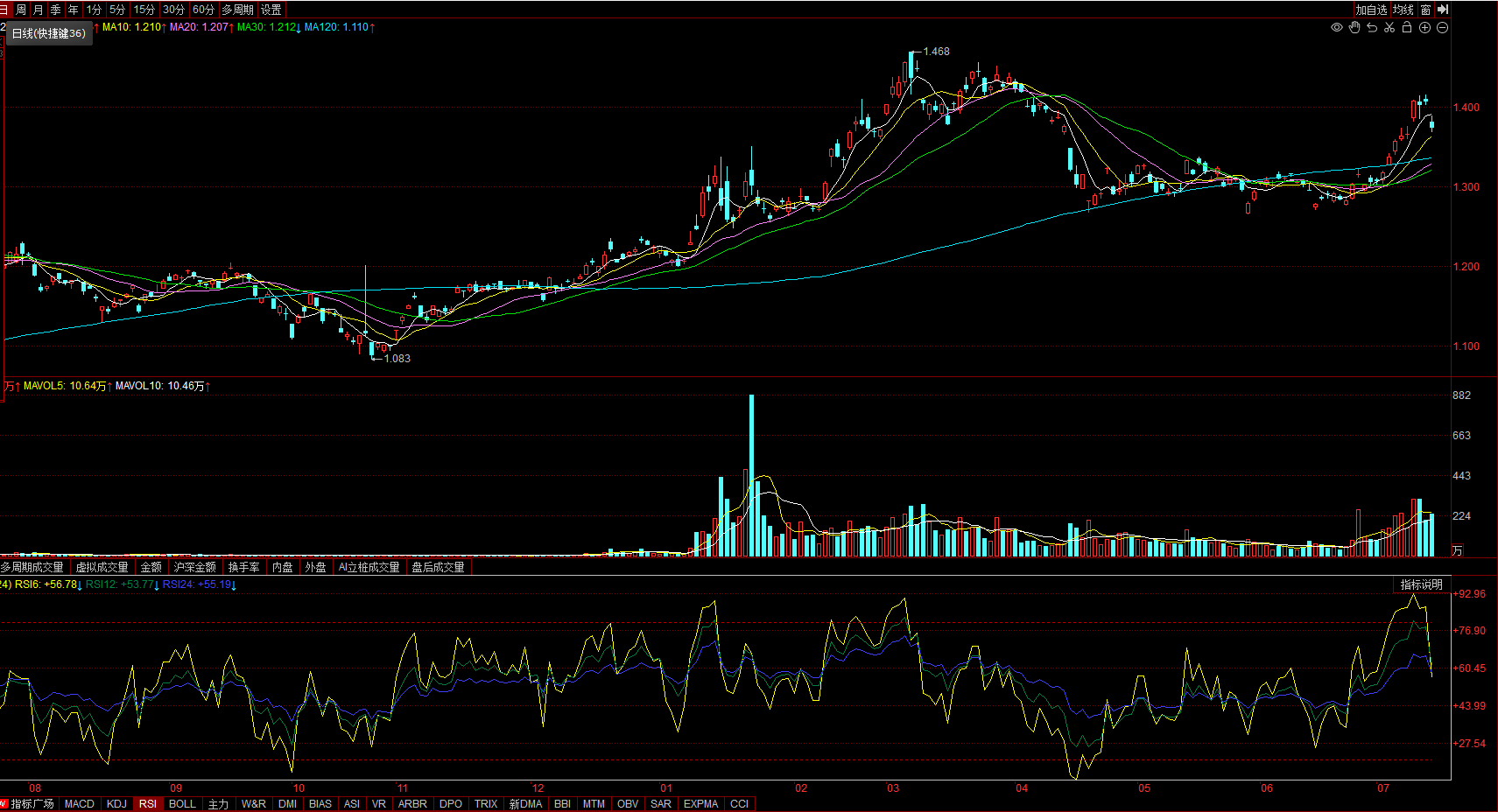
Task: Click the MAVOL5: 10.64万 label
Action: coord(65,386)
